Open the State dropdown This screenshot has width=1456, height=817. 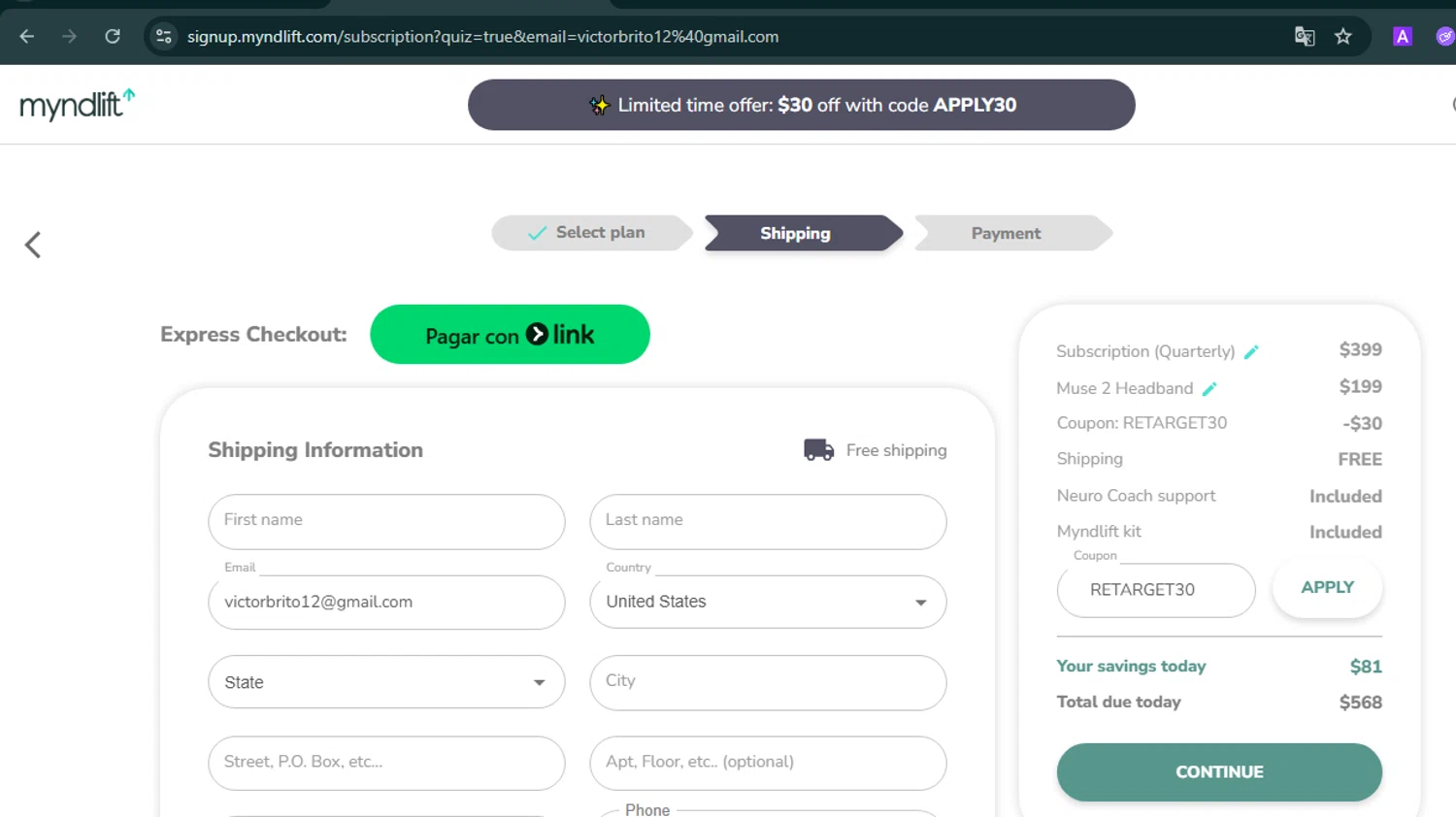pos(386,682)
